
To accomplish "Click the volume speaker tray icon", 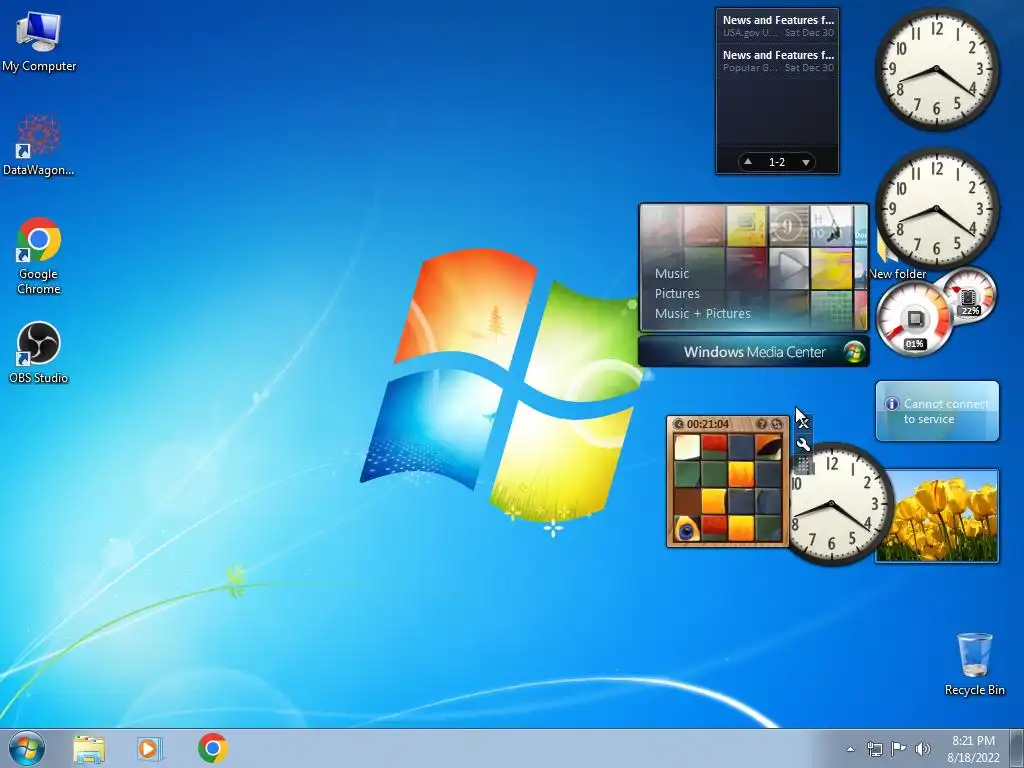I will [923, 749].
